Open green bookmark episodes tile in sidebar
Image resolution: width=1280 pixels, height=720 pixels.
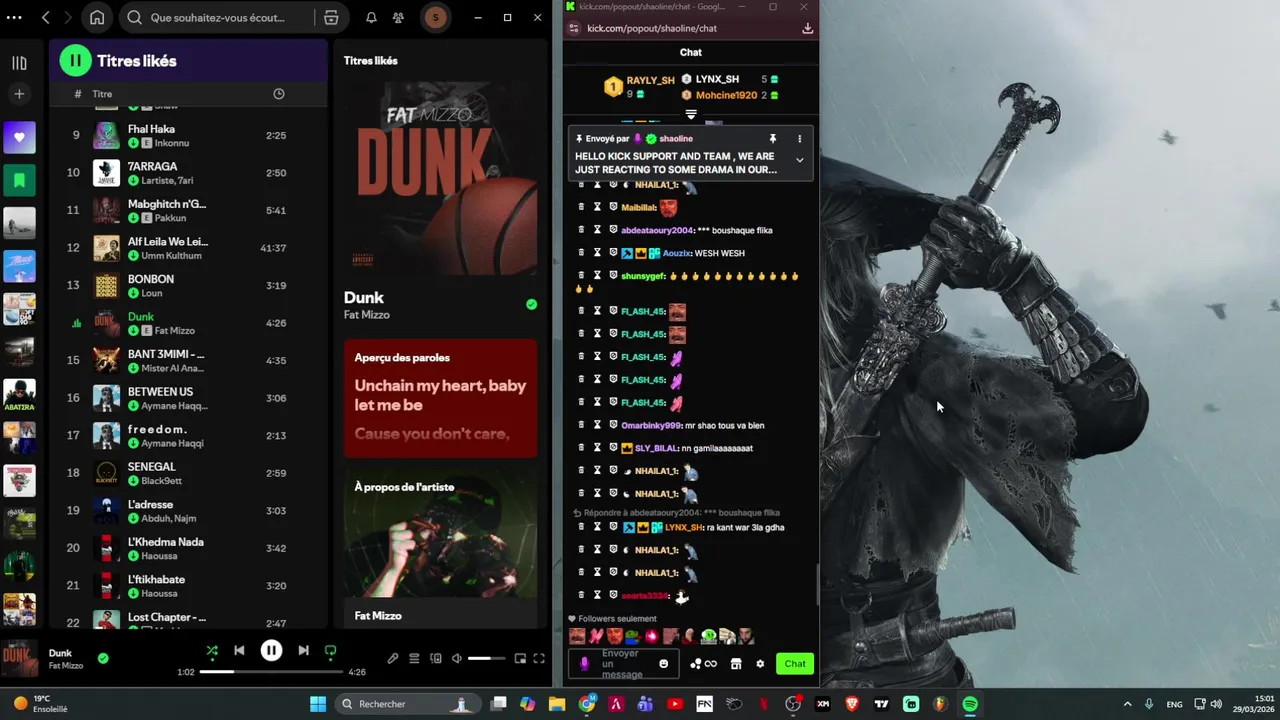coord(19,180)
